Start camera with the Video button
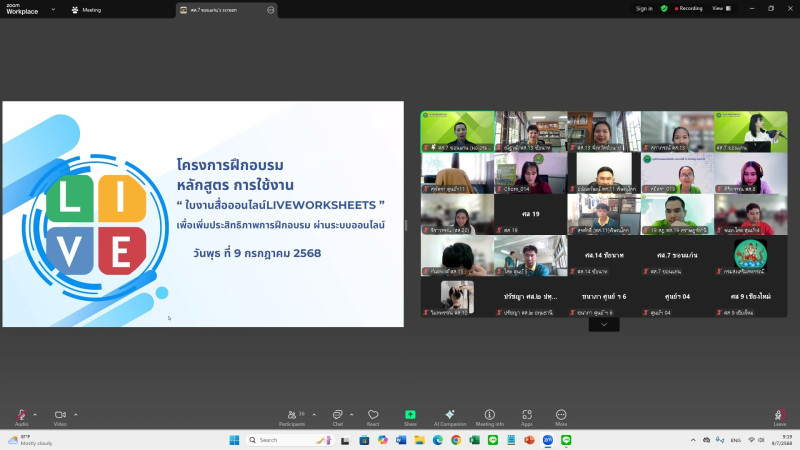 coord(60,417)
